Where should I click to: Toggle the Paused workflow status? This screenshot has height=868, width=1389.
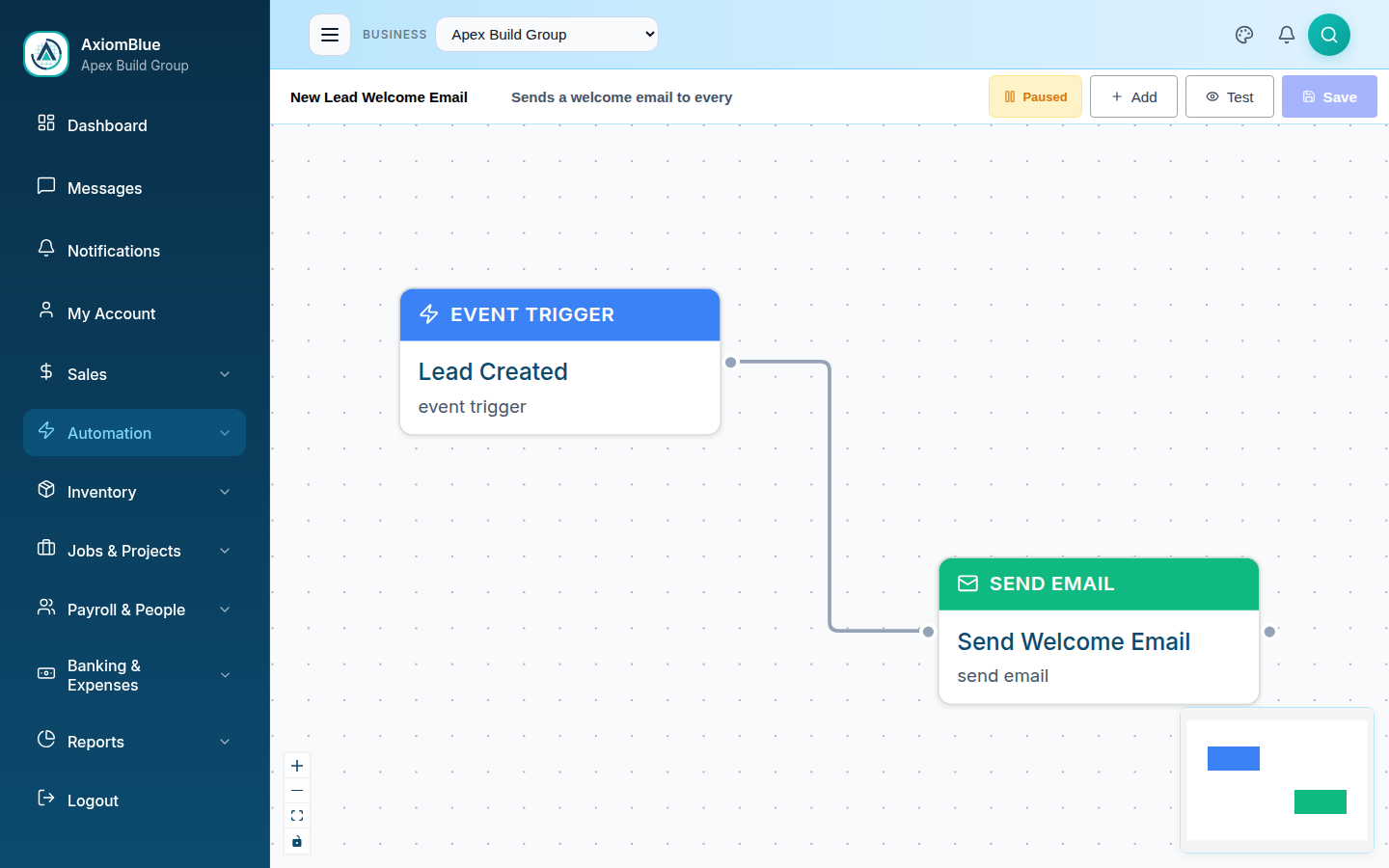coord(1035,96)
